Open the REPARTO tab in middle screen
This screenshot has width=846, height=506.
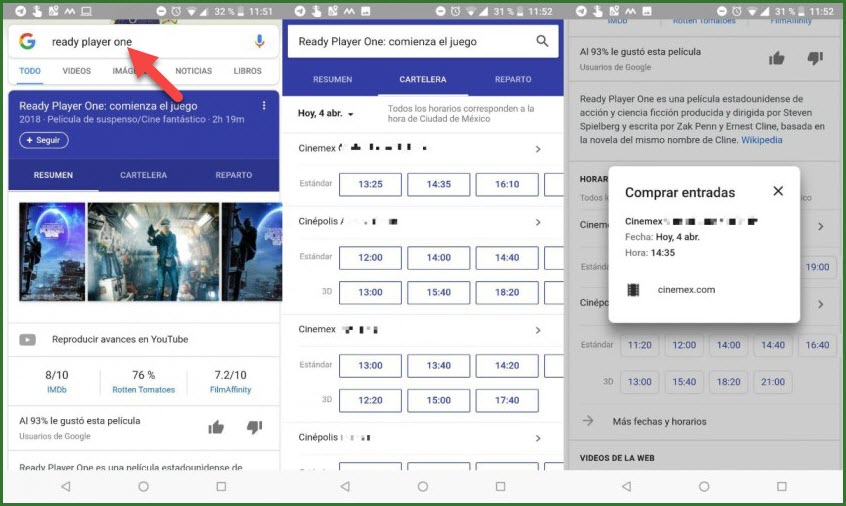click(x=513, y=79)
